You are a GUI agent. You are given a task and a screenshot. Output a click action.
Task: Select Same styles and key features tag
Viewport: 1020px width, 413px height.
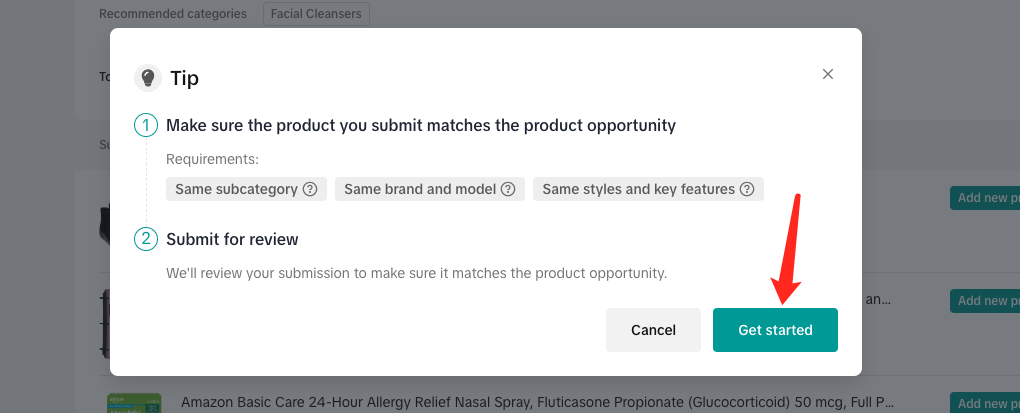point(638,189)
